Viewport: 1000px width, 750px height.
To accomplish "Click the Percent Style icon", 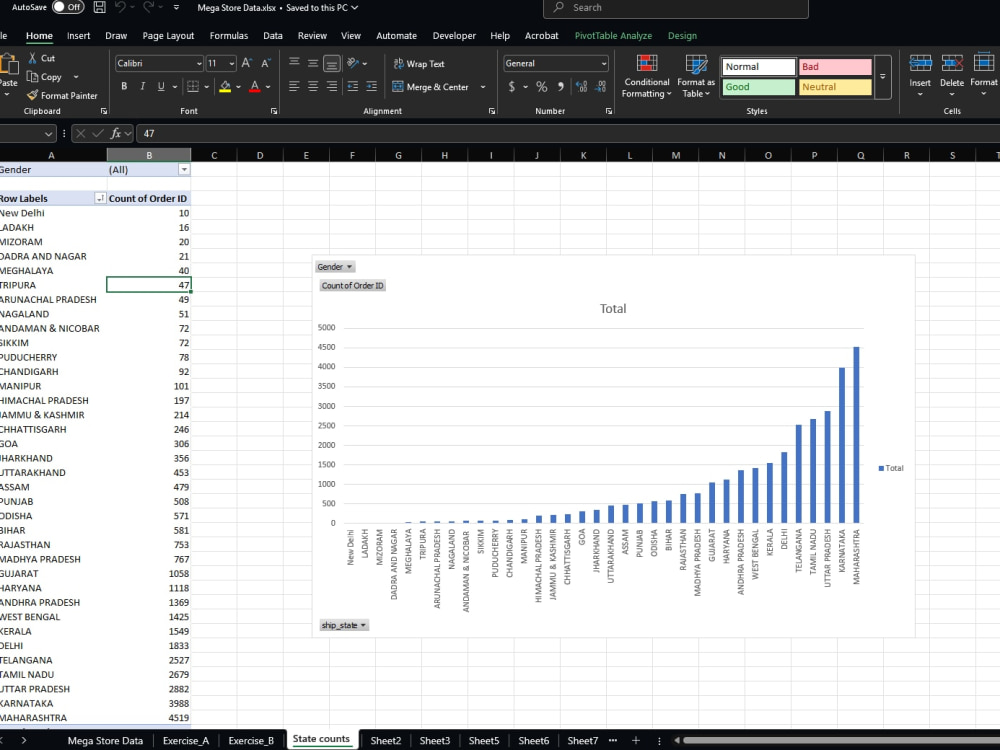I will click(x=541, y=87).
